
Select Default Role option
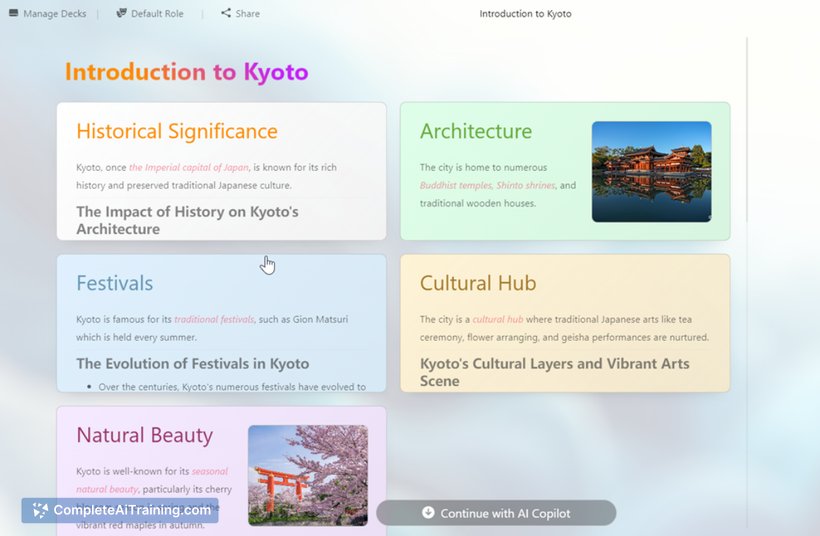pos(150,14)
